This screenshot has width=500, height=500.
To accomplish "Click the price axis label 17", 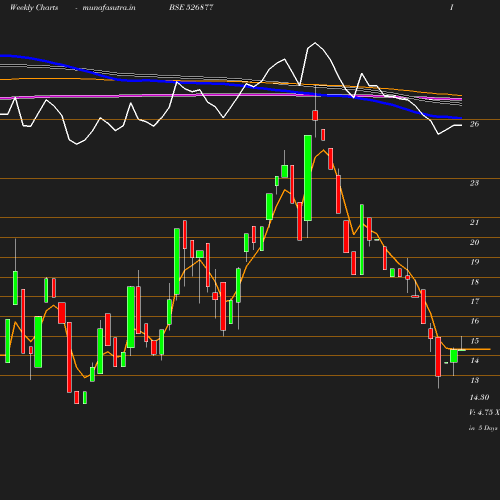I will coord(474,301).
